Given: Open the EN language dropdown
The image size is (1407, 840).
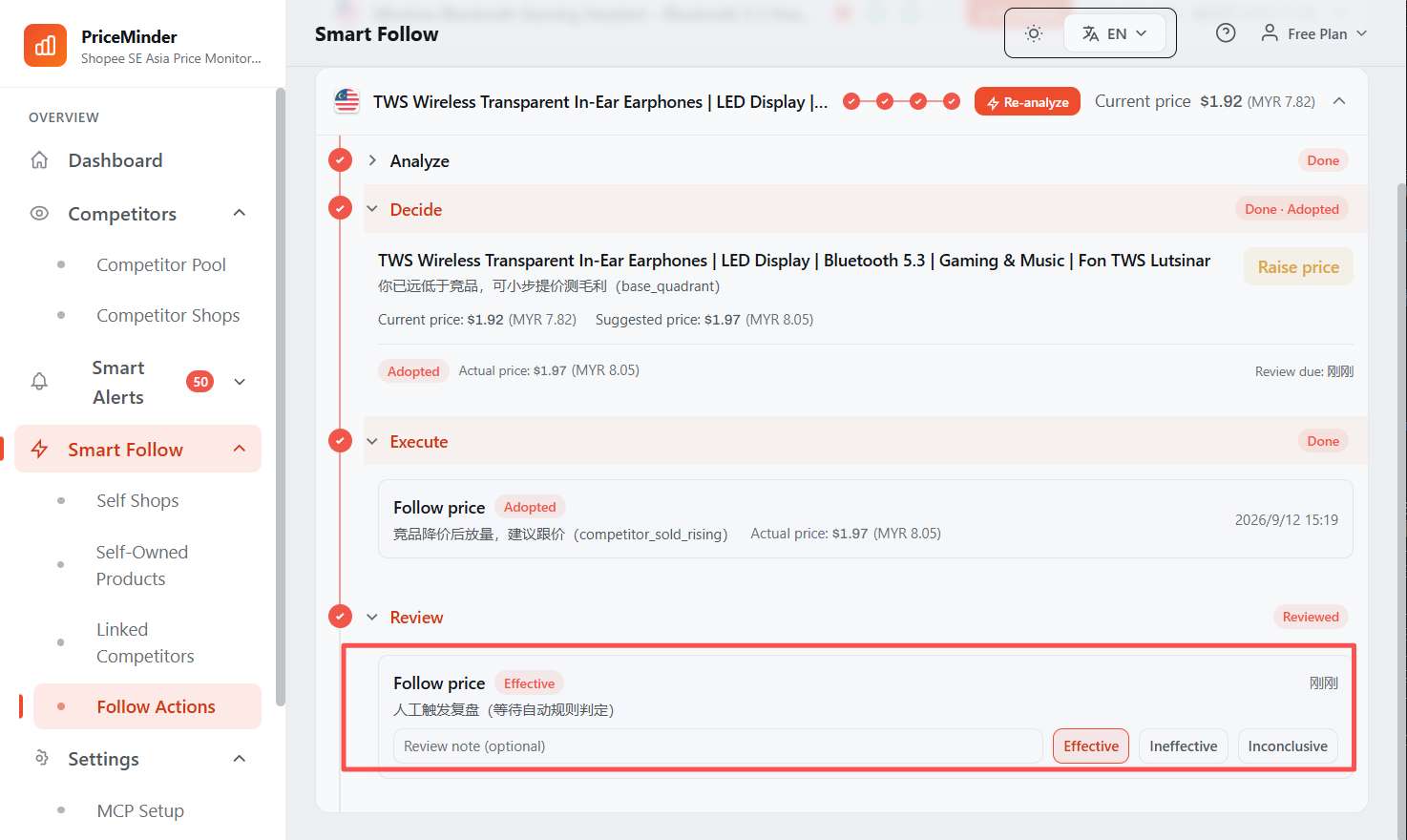Looking at the screenshot, I should [1115, 33].
